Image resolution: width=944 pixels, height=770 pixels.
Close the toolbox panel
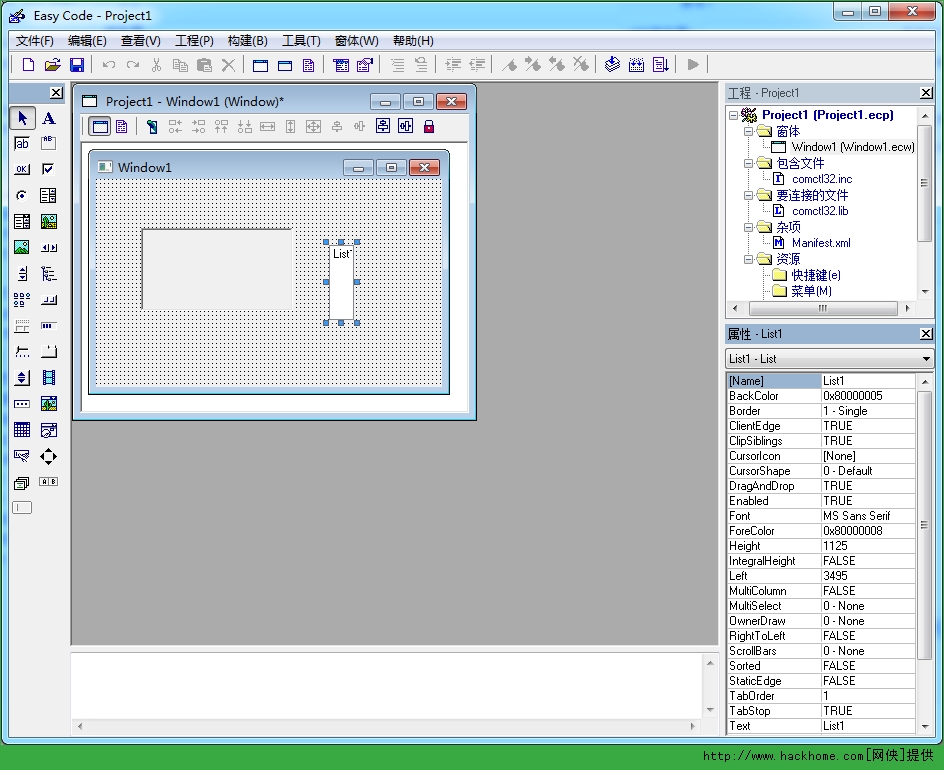(x=56, y=93)
